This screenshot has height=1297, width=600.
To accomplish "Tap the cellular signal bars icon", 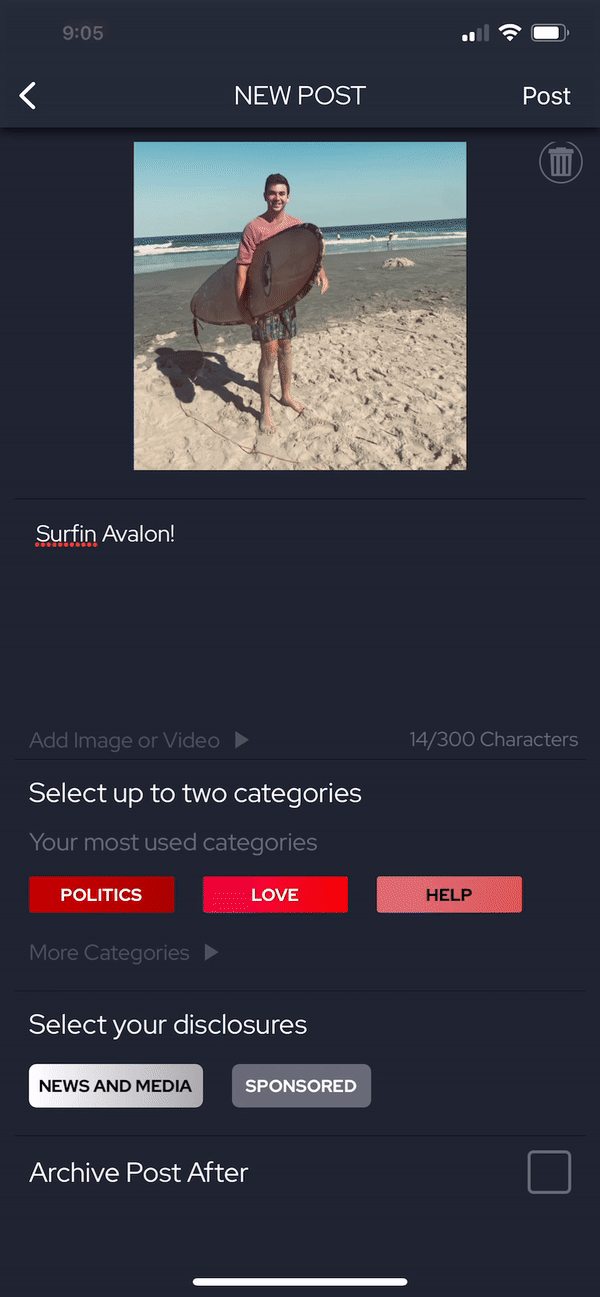I will coord(476,34).
